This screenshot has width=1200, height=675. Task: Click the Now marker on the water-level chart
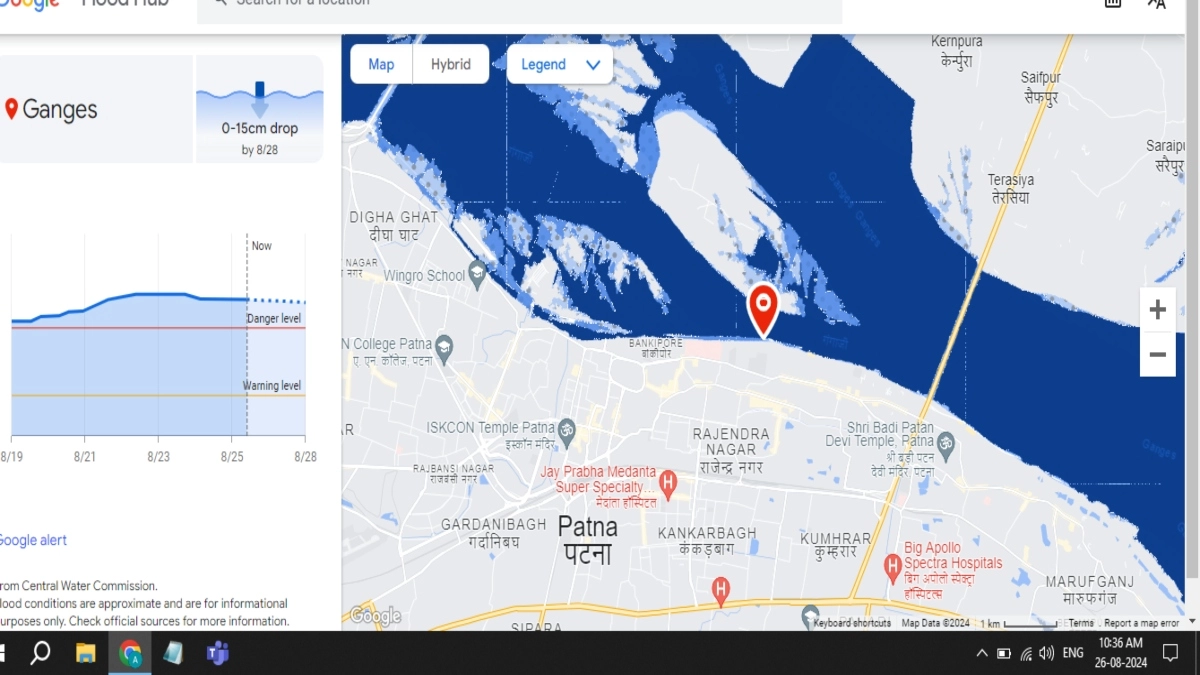[260, 246]
